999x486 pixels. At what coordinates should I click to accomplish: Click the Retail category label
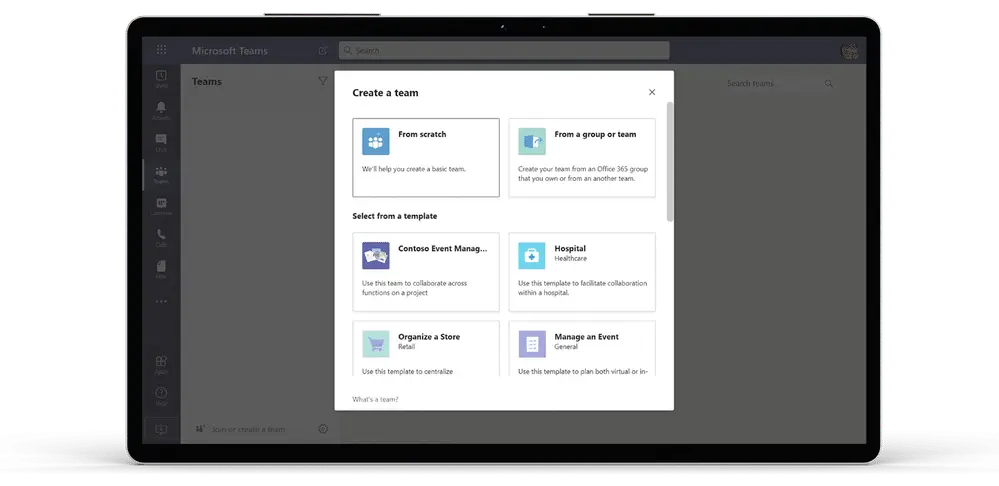coord(406,347)
